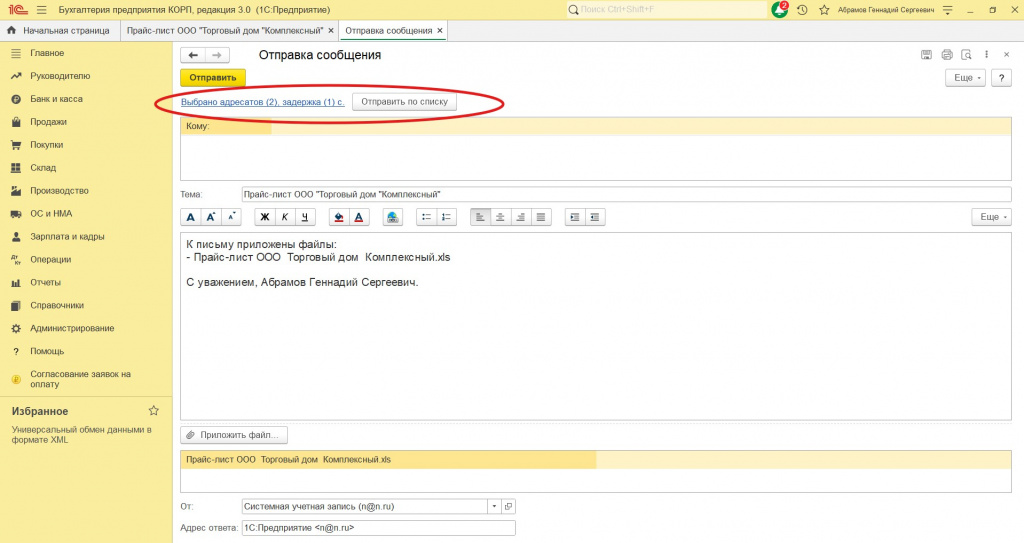
Task: Click the yellow Отправить button
Action: tap(213, 78)
